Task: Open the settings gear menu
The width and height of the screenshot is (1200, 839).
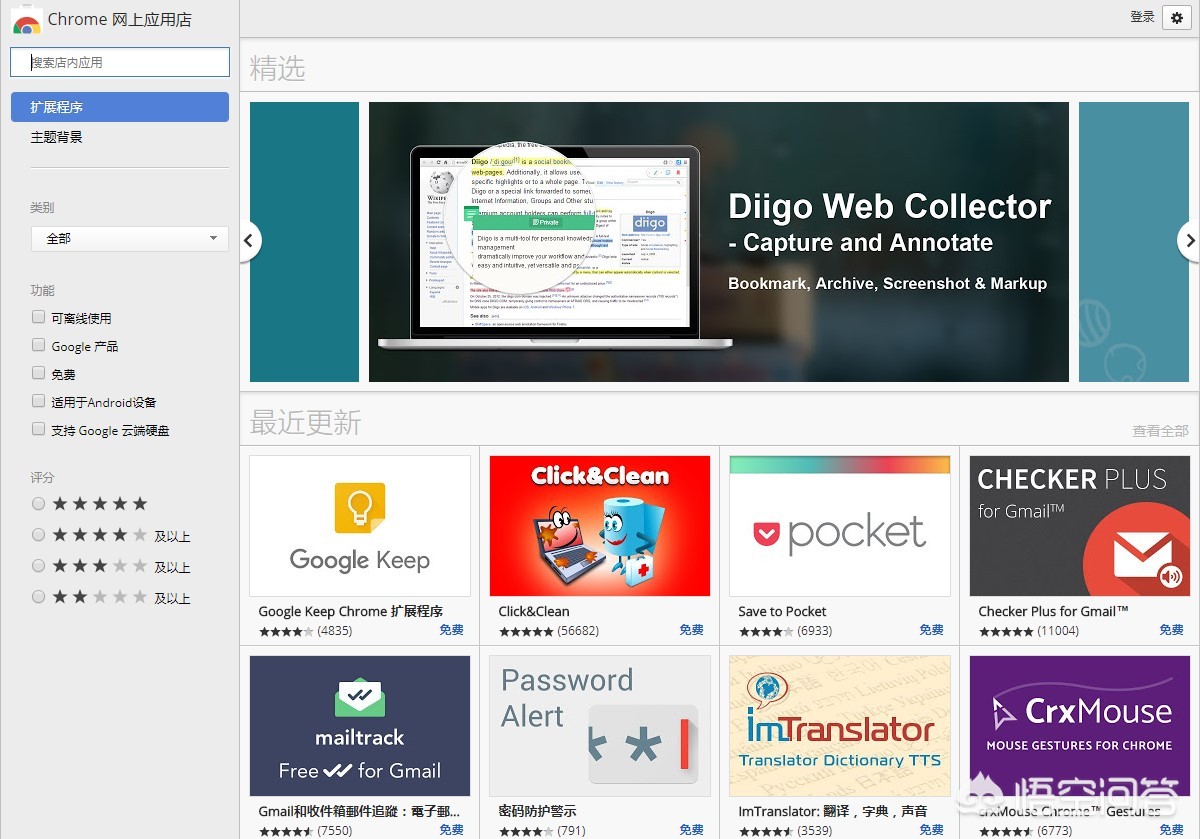Action: pos(1176,18)
